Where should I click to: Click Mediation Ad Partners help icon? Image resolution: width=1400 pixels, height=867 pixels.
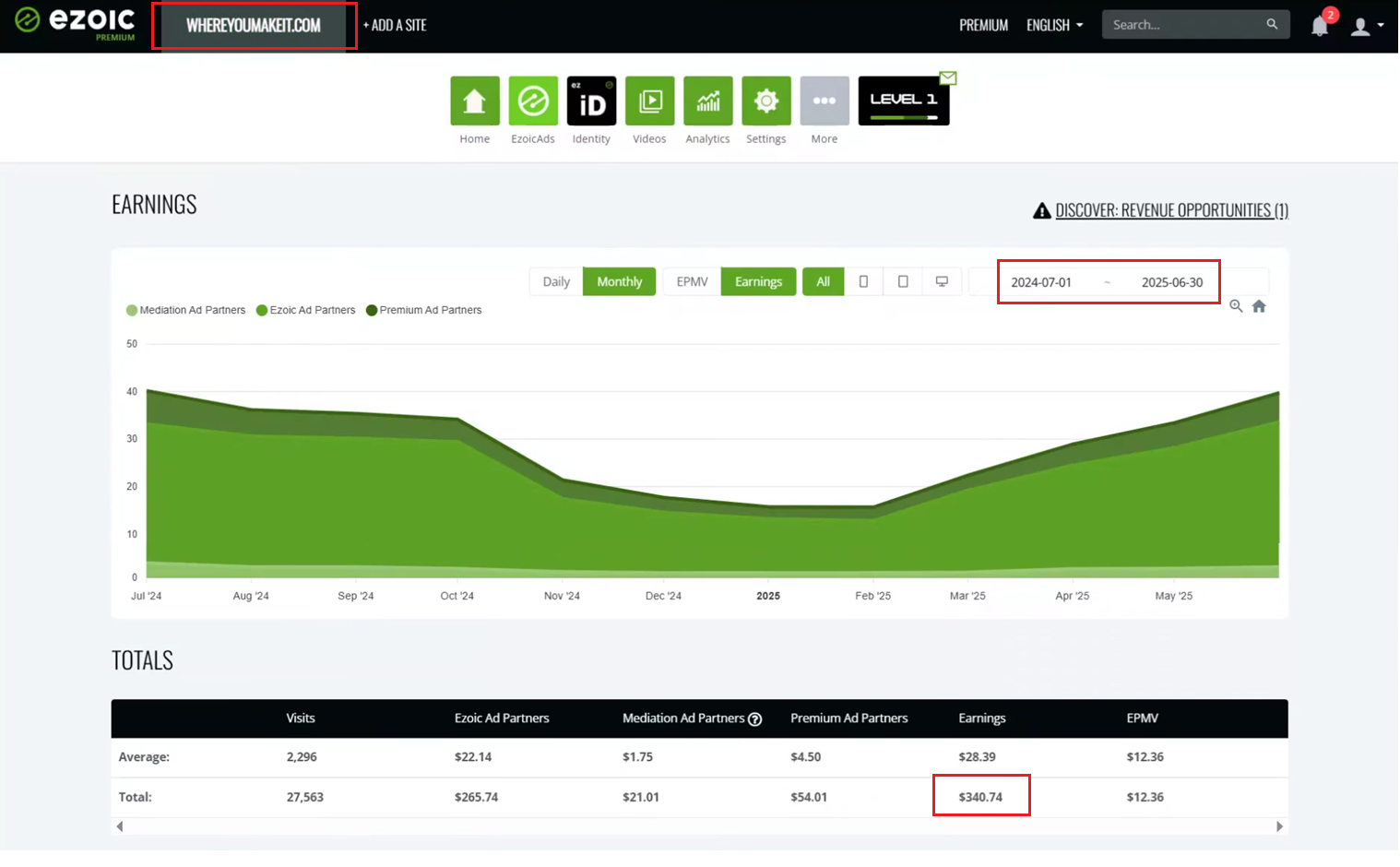pyautogui.click(x=755, y=719)
